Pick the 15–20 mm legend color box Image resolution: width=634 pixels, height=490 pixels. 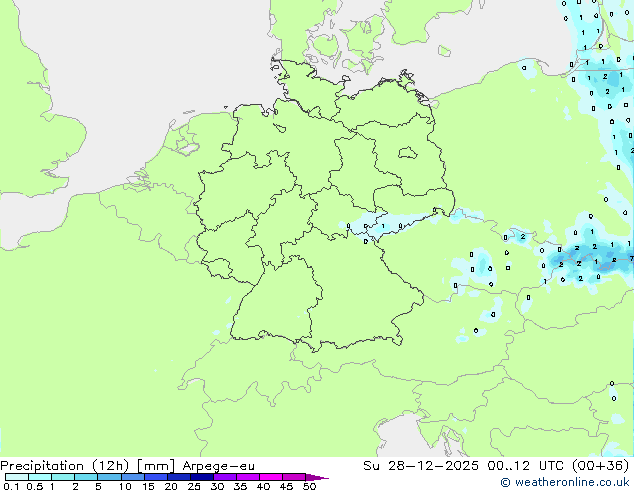156,477
